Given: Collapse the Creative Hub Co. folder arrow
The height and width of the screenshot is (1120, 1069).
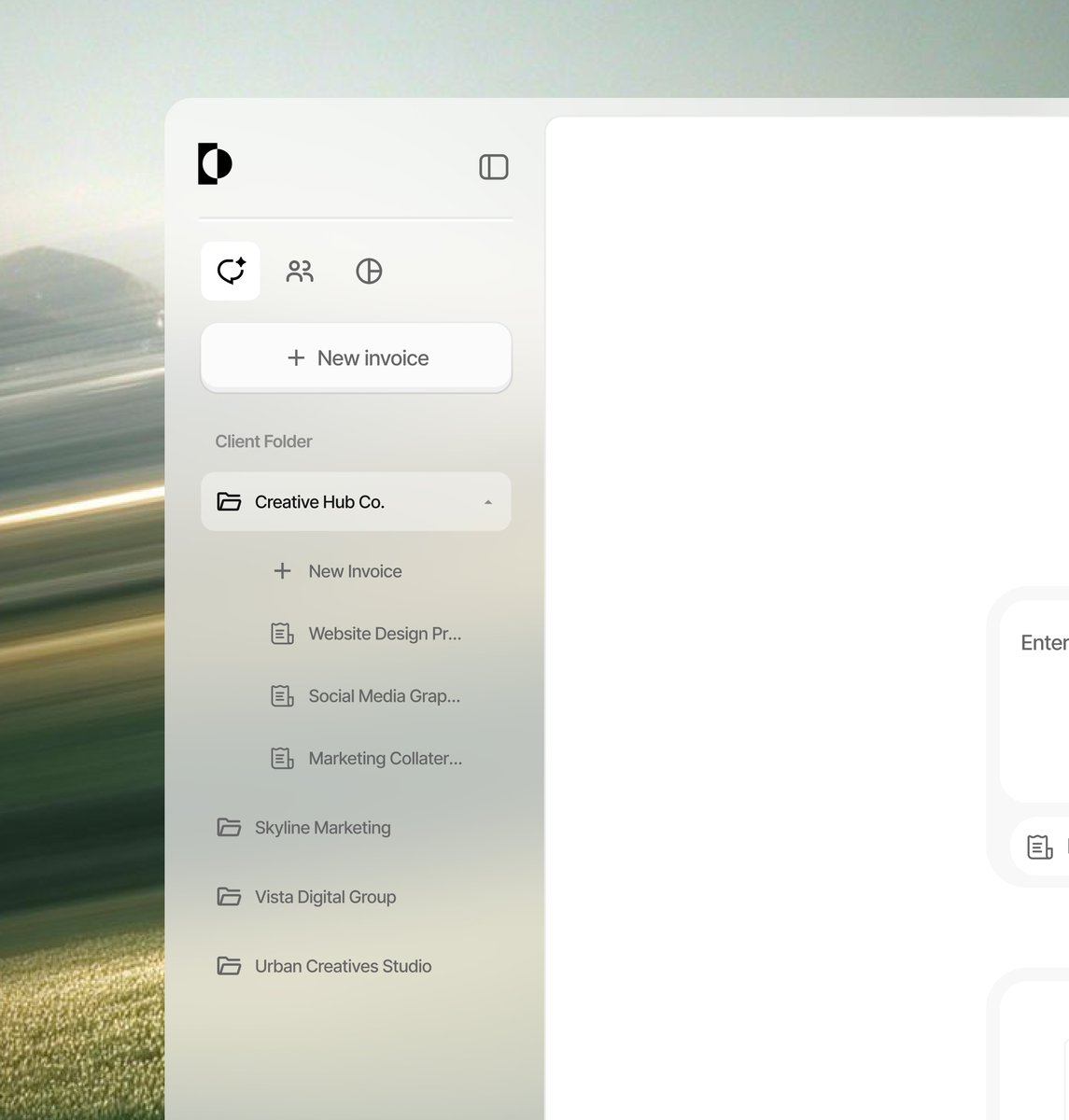Looking at the screenshot, I should tap(488, 502).
